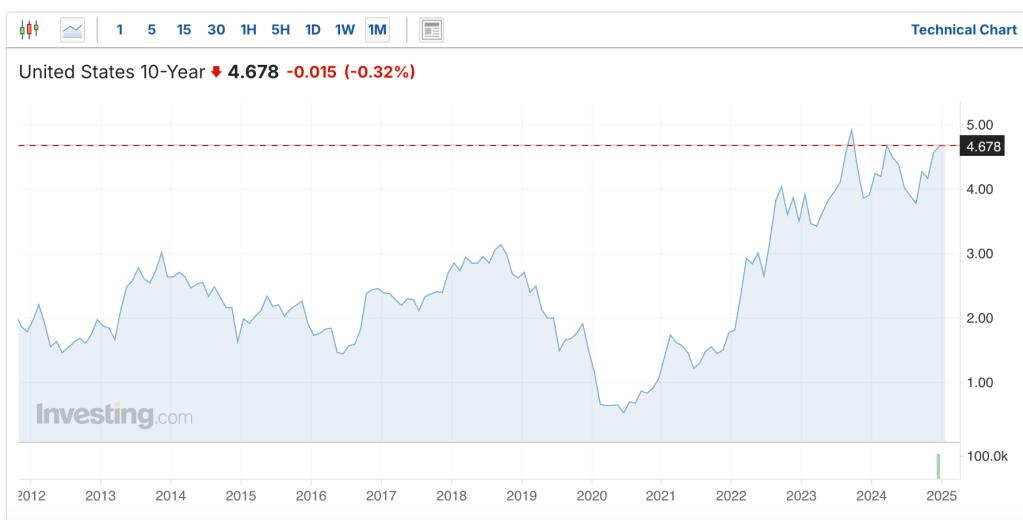
Task: Click the green volume bar near 2025
Action: pos(938,466)
